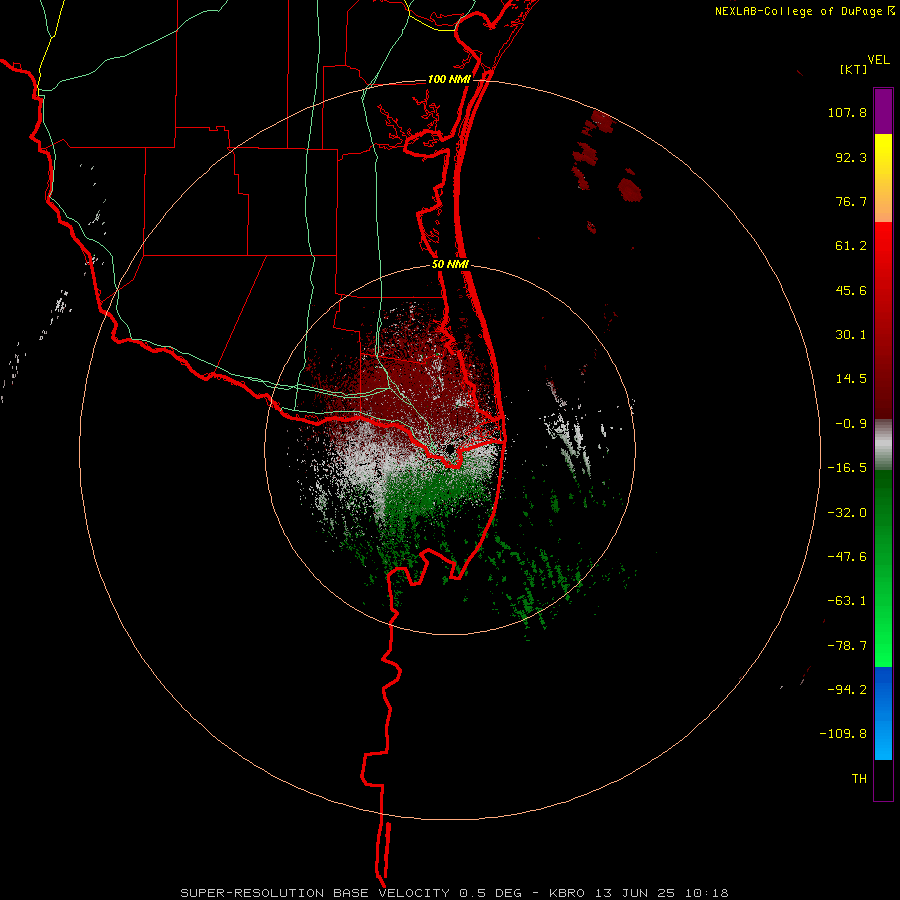Click the 61.2 velocity scale value
This screenshot has width=900, height=900.
click(851, 246)
